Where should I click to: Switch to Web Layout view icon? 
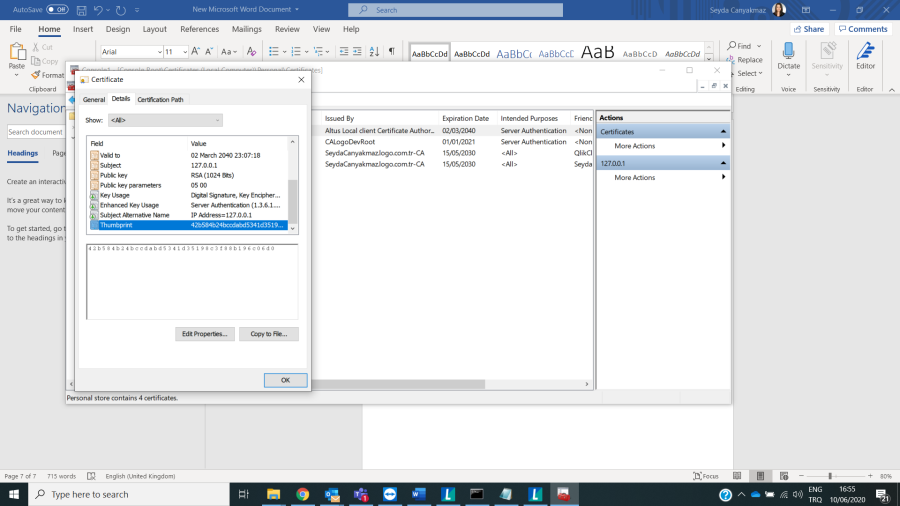(784, 476)
